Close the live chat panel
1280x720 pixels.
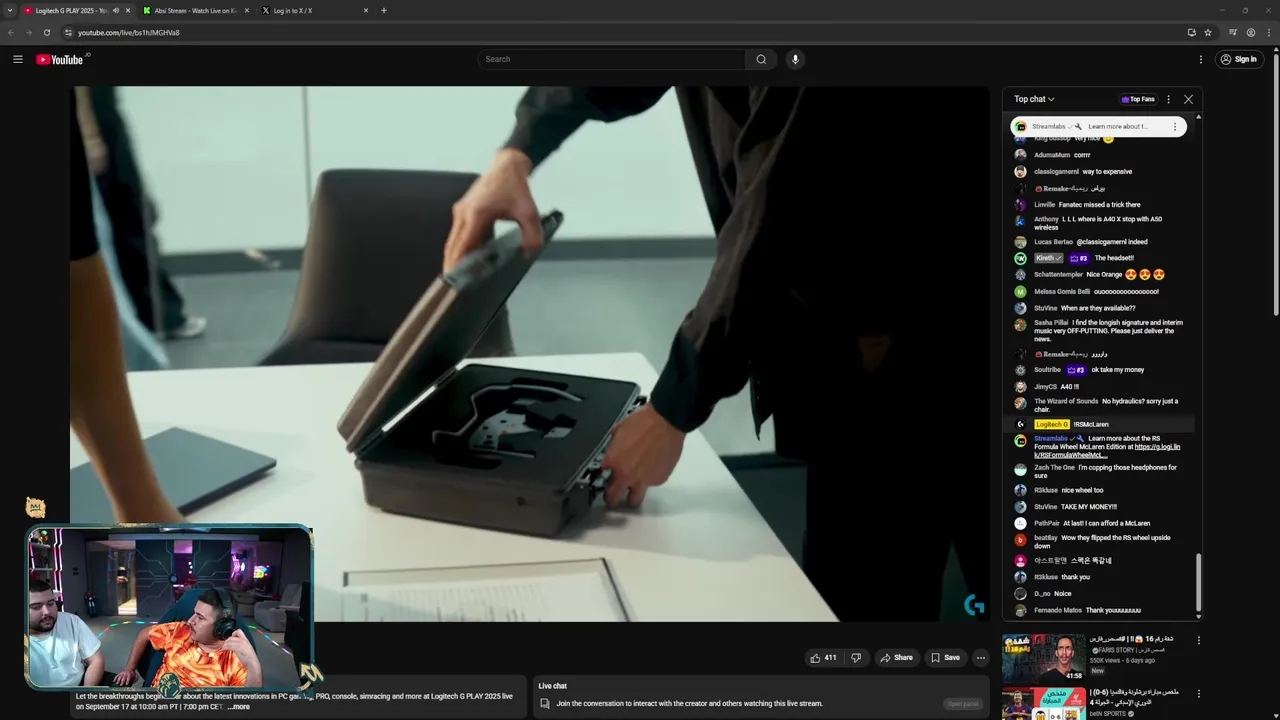tap(1188, 99)
